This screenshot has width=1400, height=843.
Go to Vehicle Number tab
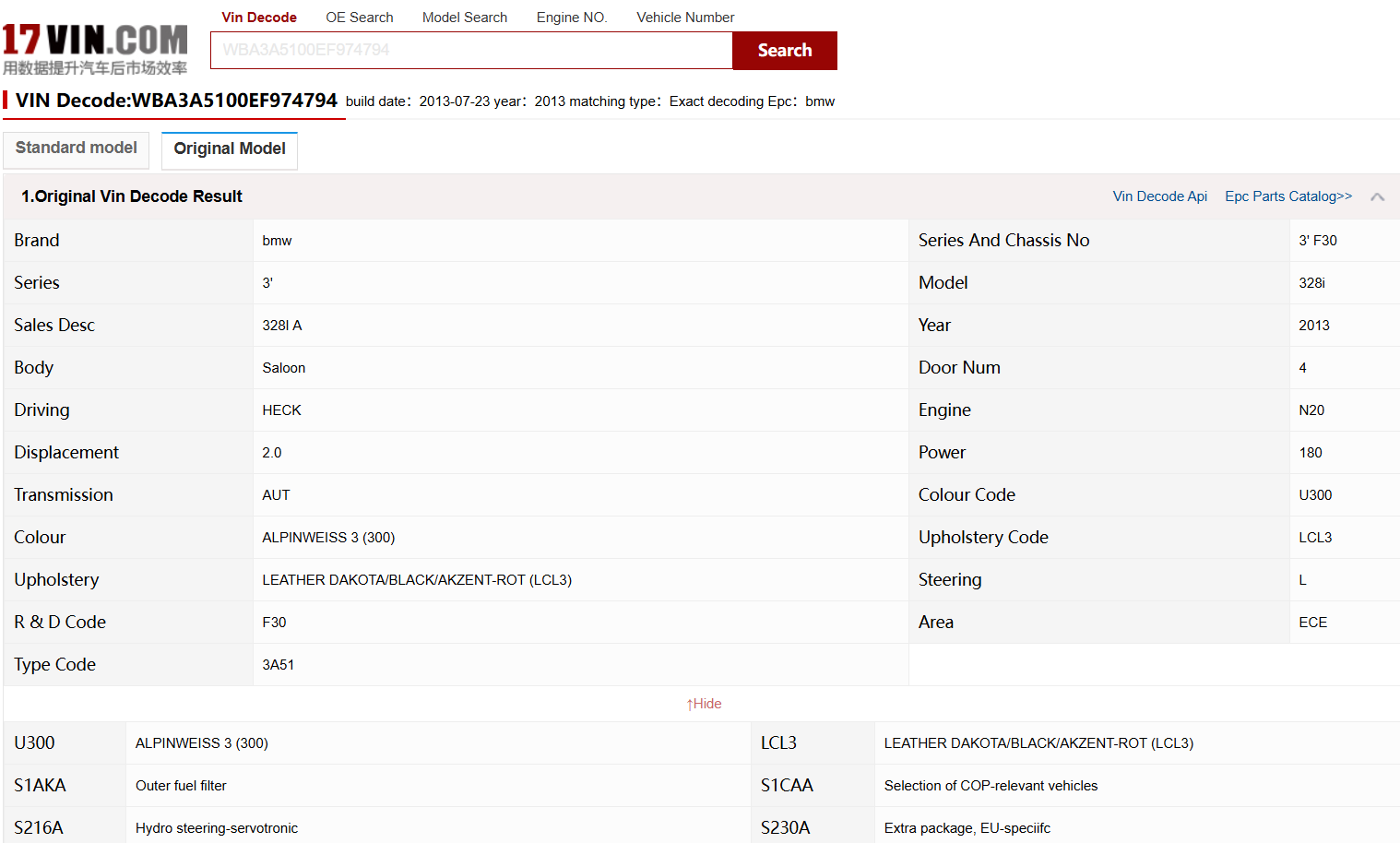pyautogui.click(x=684, y=18)
